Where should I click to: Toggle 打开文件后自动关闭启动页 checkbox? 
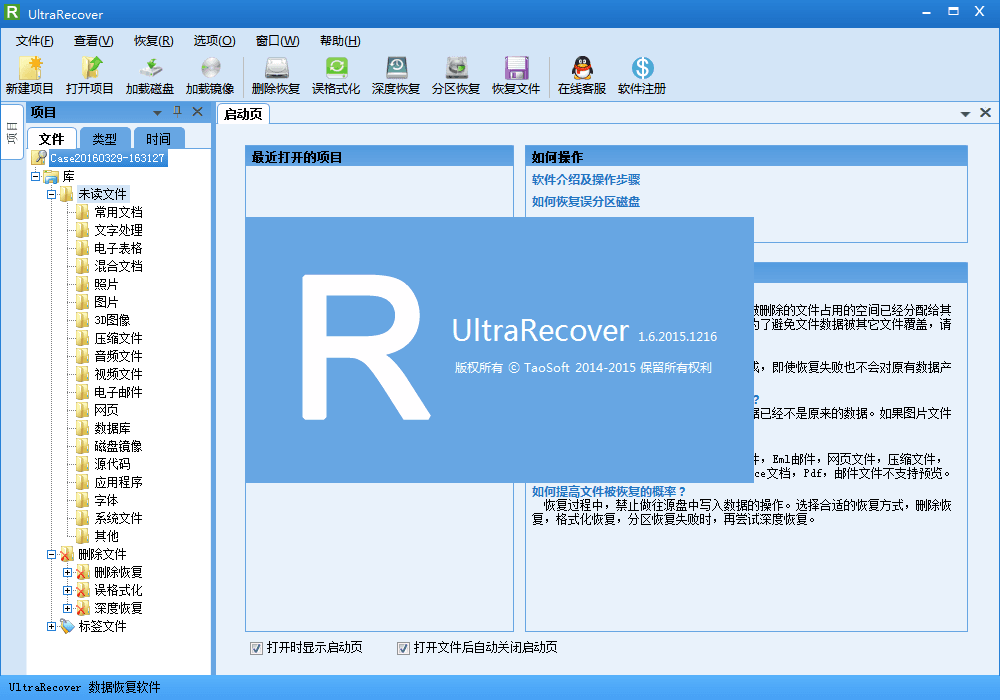click(x=403, y=648)
